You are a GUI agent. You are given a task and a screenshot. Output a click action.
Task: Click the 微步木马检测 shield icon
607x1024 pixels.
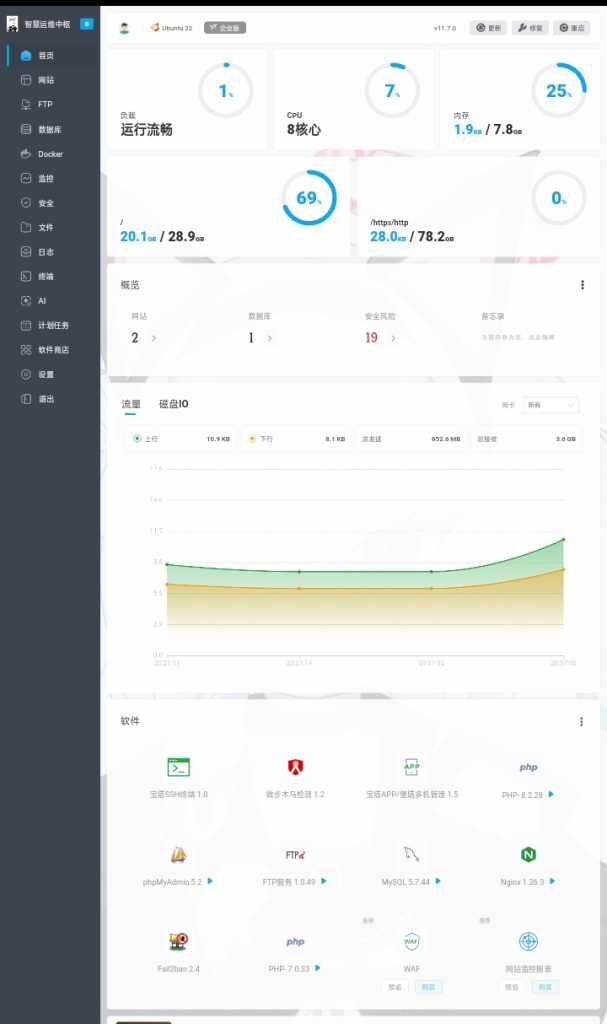click(295, 767)
